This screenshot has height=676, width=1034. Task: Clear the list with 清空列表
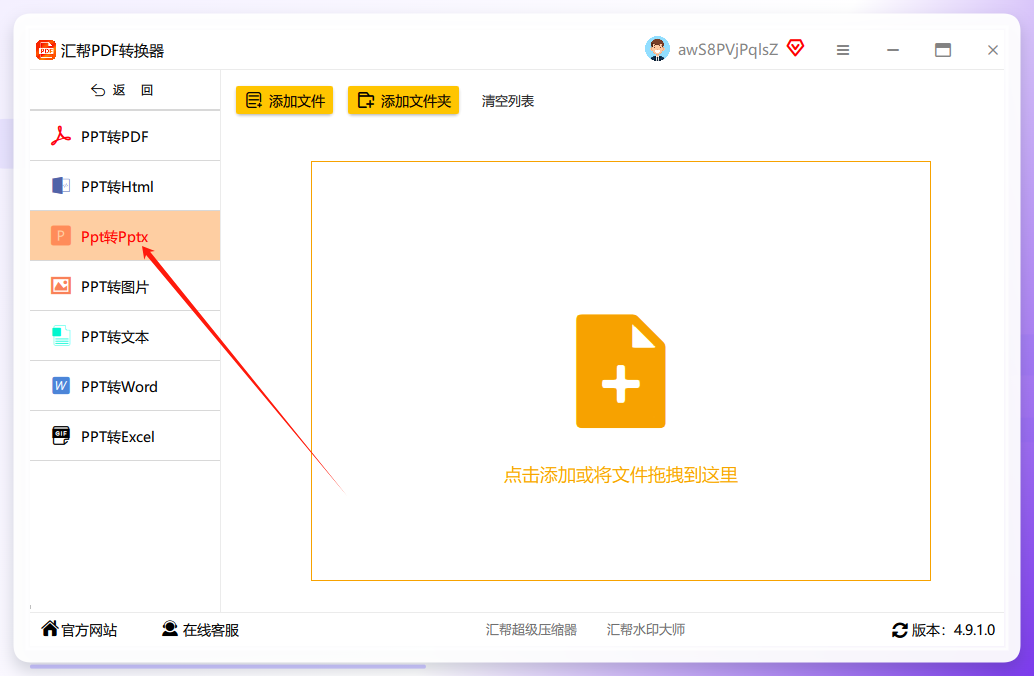[508, 101]
